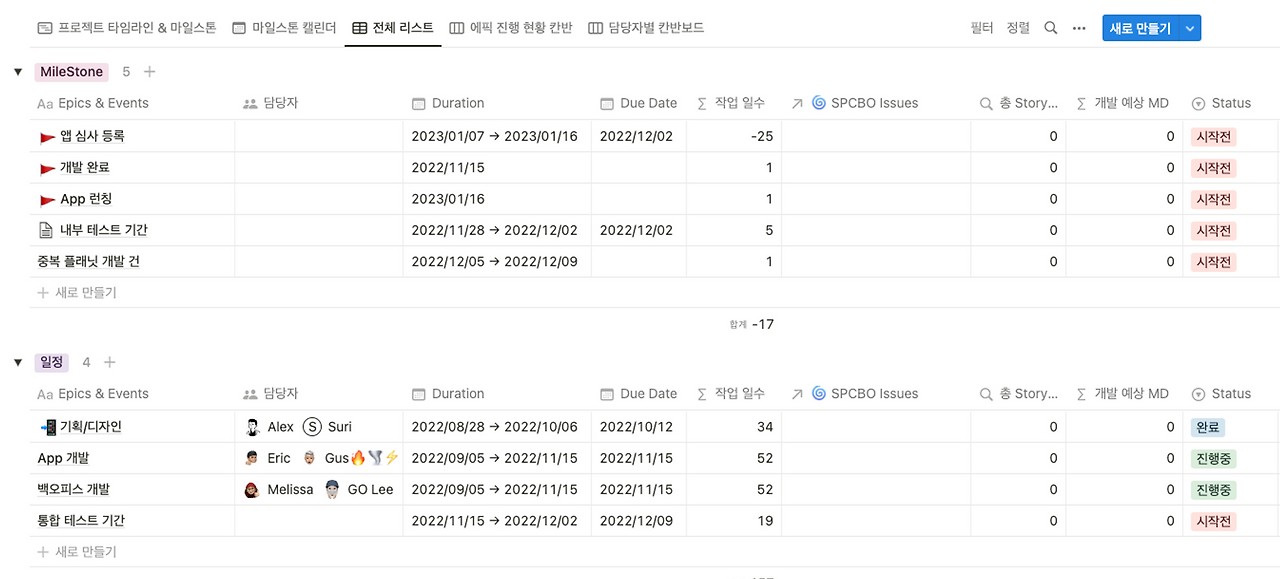Collapse the 일정 group with its triangle
This screenshot has width=1280, height=579.
coord(17,362)
